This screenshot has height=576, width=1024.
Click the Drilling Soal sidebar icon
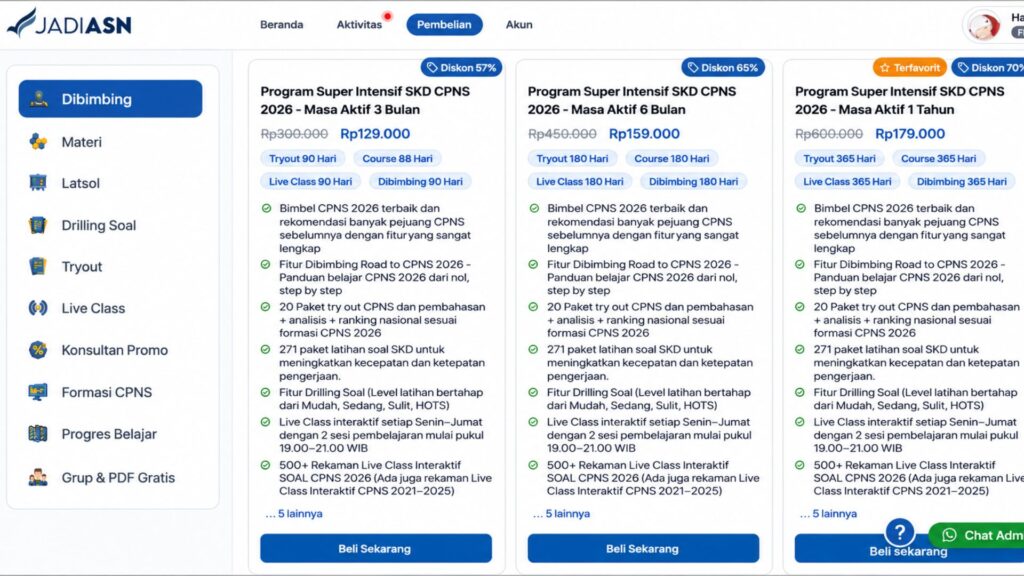click(39, 225)
